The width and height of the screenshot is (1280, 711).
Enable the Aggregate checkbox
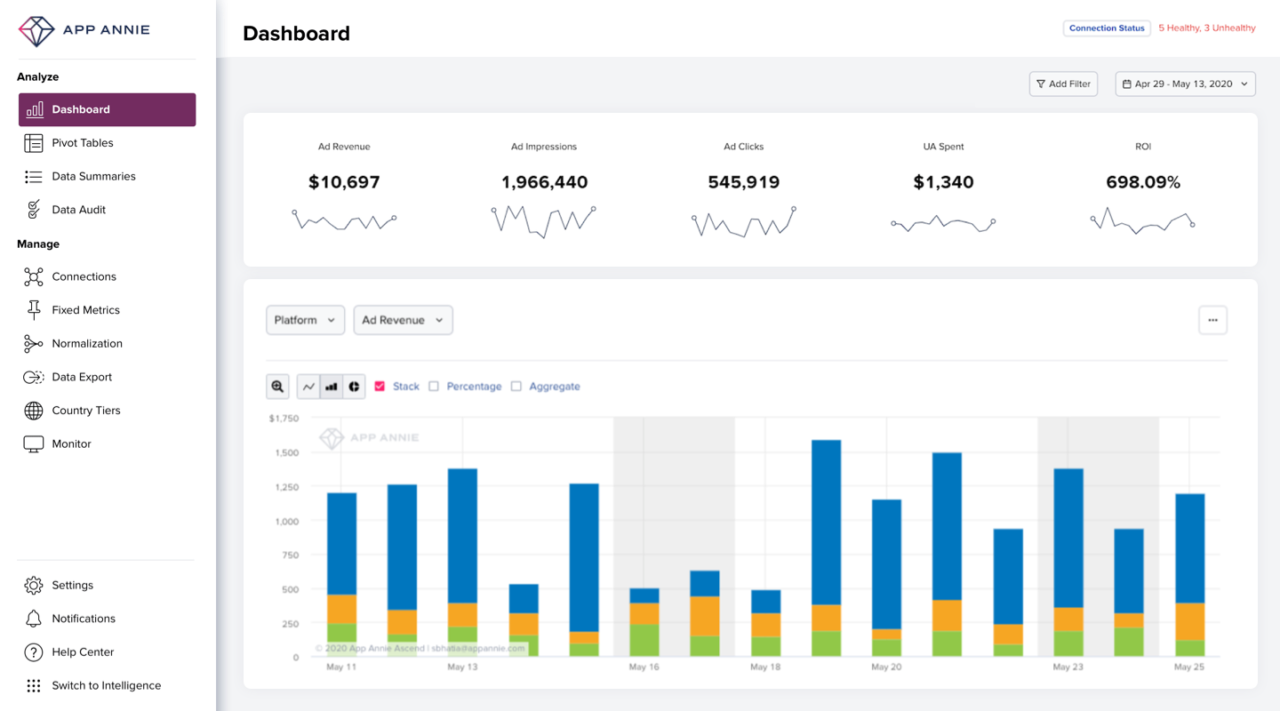pyautogui.click(x=516, y=387)
